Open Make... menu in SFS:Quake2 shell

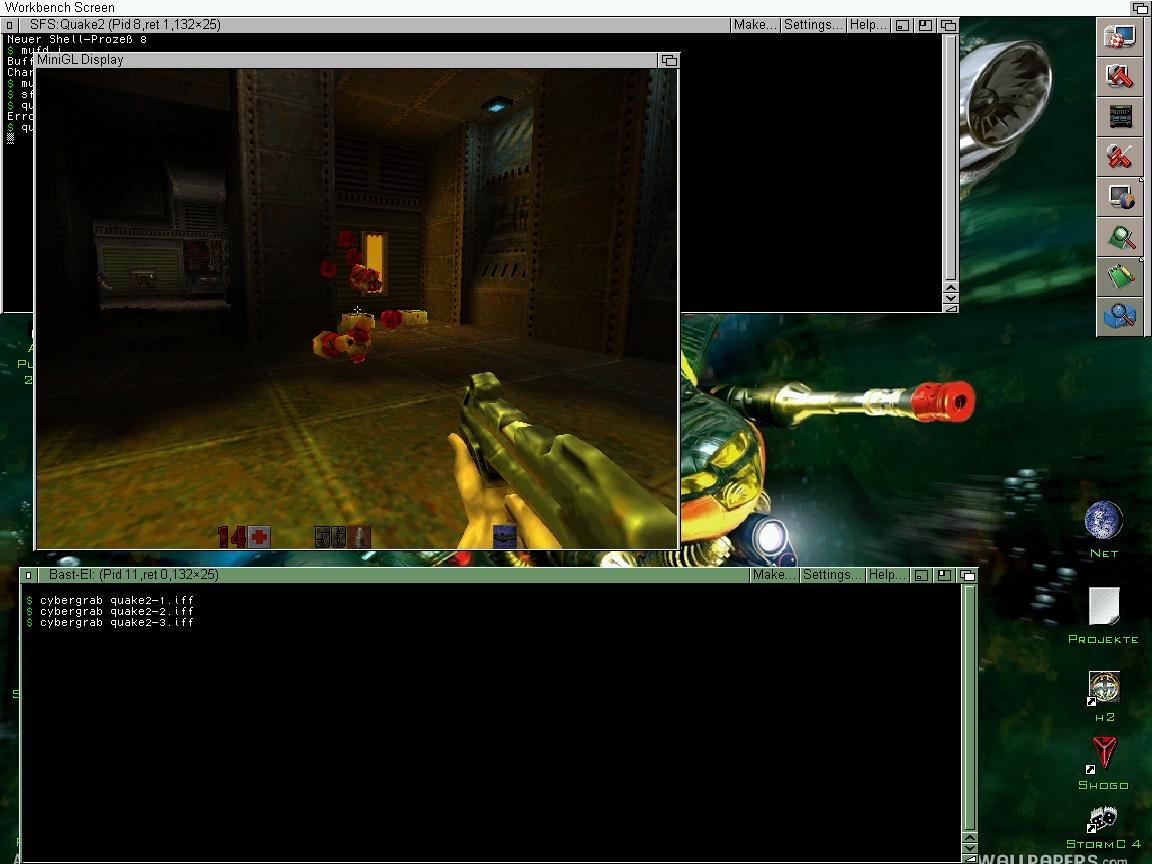[x=755, y=25]
